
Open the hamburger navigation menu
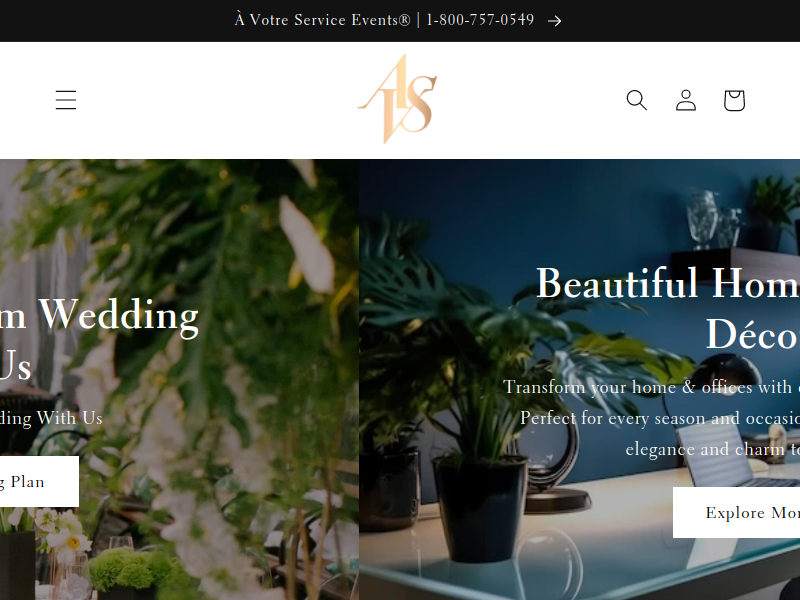[66, 100]
